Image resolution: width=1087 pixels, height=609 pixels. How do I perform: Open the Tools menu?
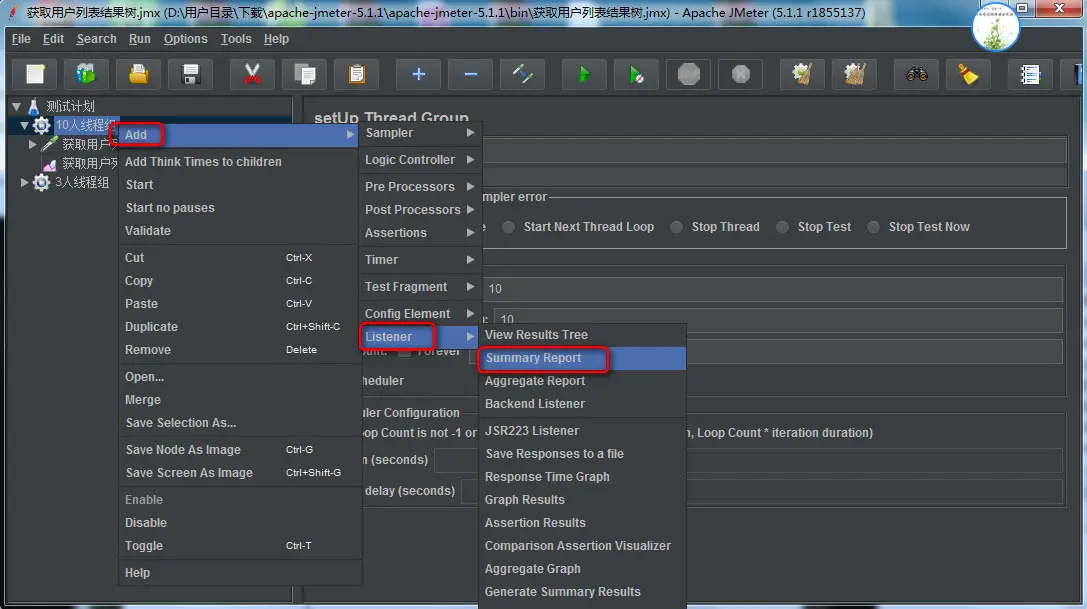[x=236, y=39]
